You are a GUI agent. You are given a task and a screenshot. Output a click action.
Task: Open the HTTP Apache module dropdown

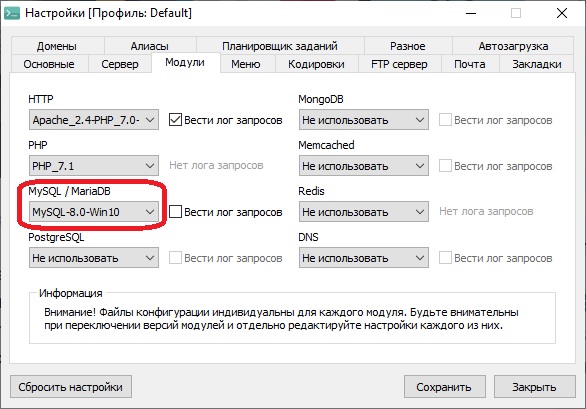coord(94,120)
